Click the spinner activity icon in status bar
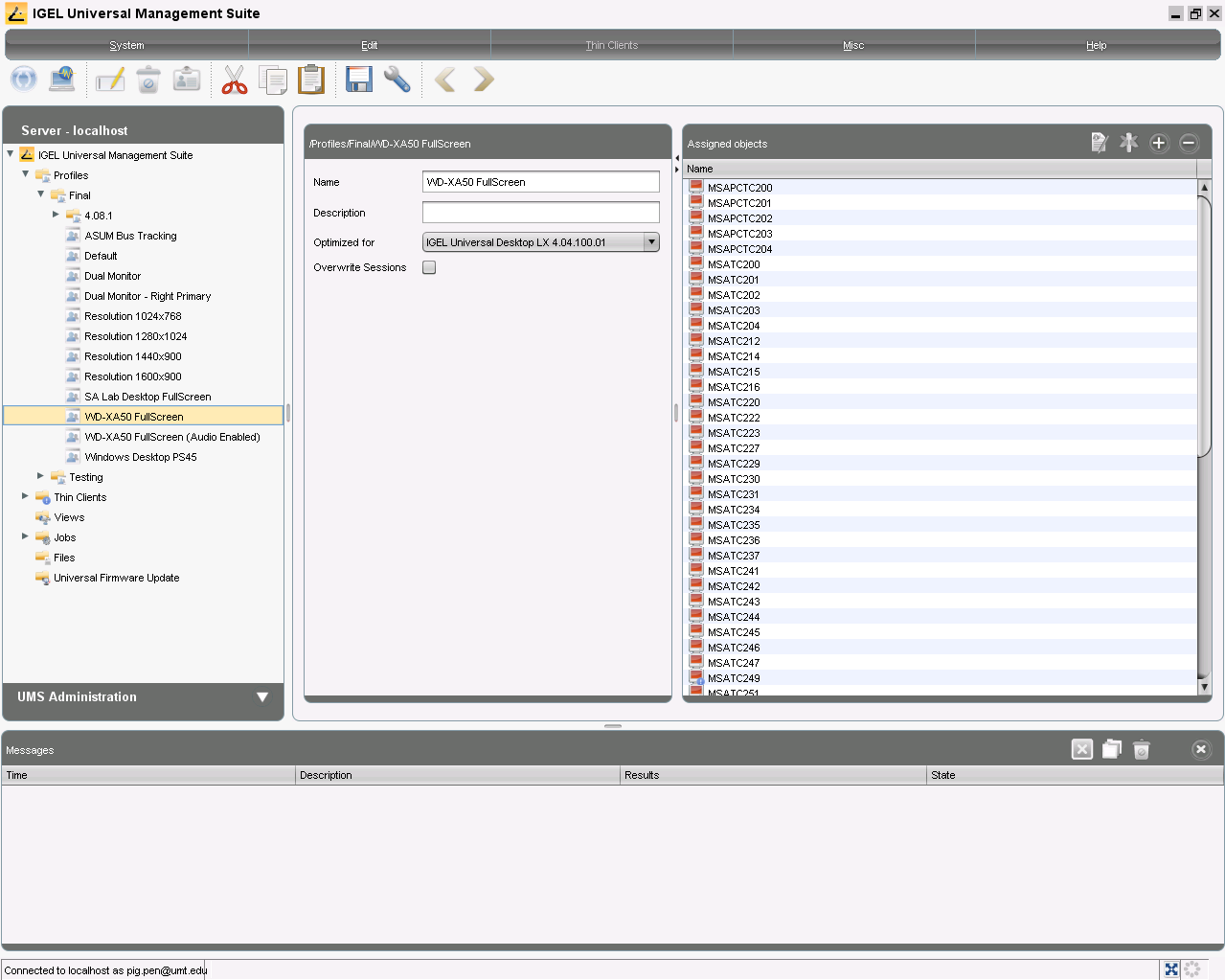 [1192, 969]
